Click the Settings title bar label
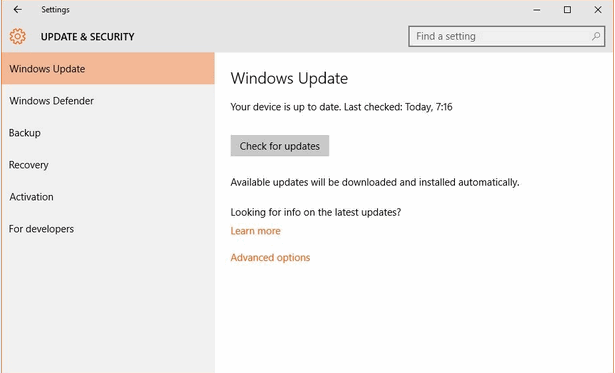 tap(55, 10)
